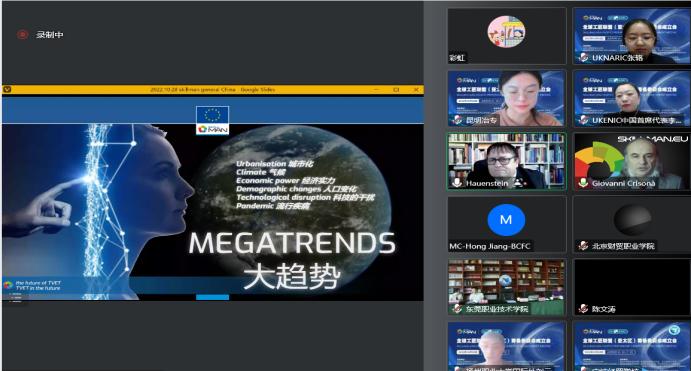Screen dimensions: 691x371
Task: Click the muted mic icon beside 北京财贸职业学院
Action: 583,246
